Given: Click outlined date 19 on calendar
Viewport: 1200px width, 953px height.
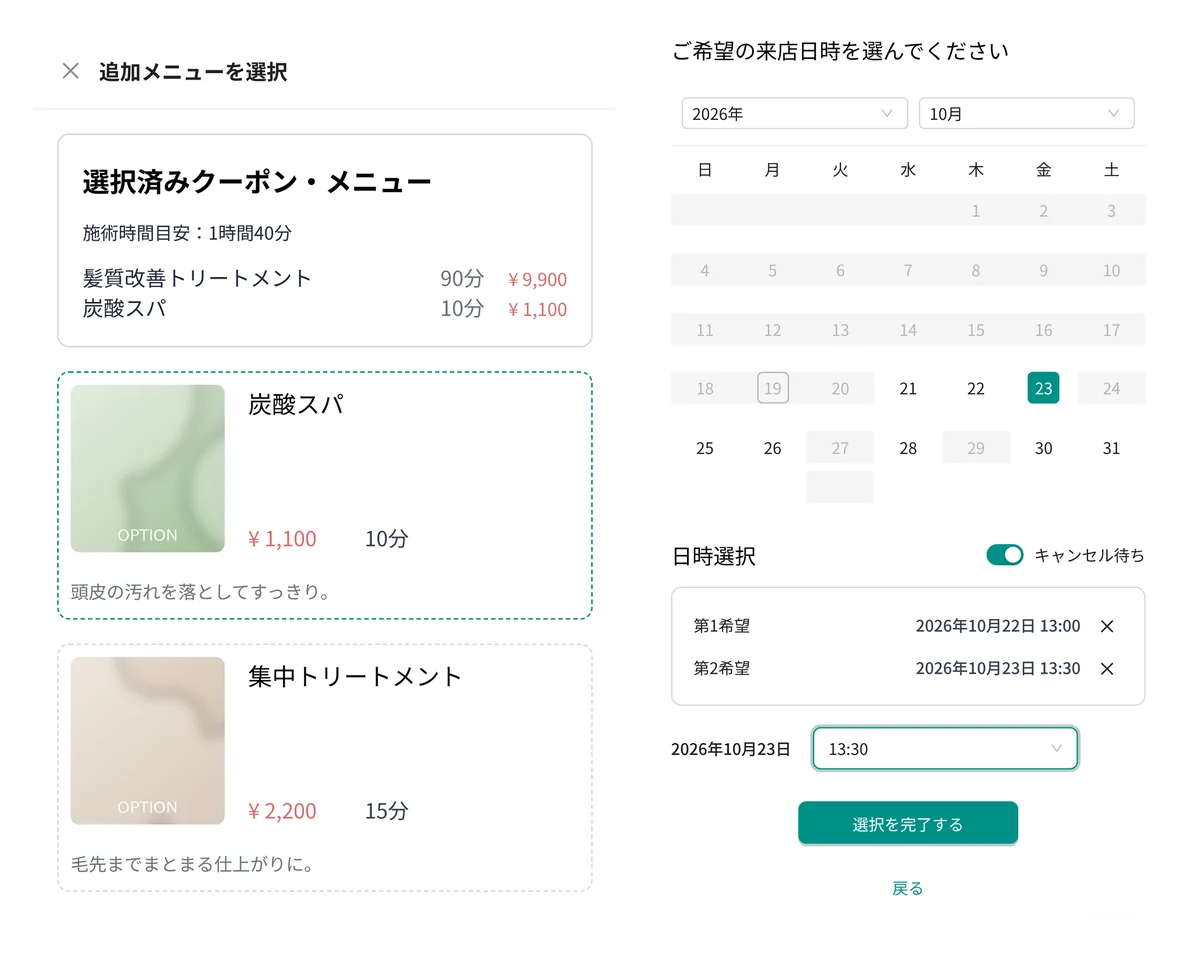Looking at the screenshot, I should [772, 388].
